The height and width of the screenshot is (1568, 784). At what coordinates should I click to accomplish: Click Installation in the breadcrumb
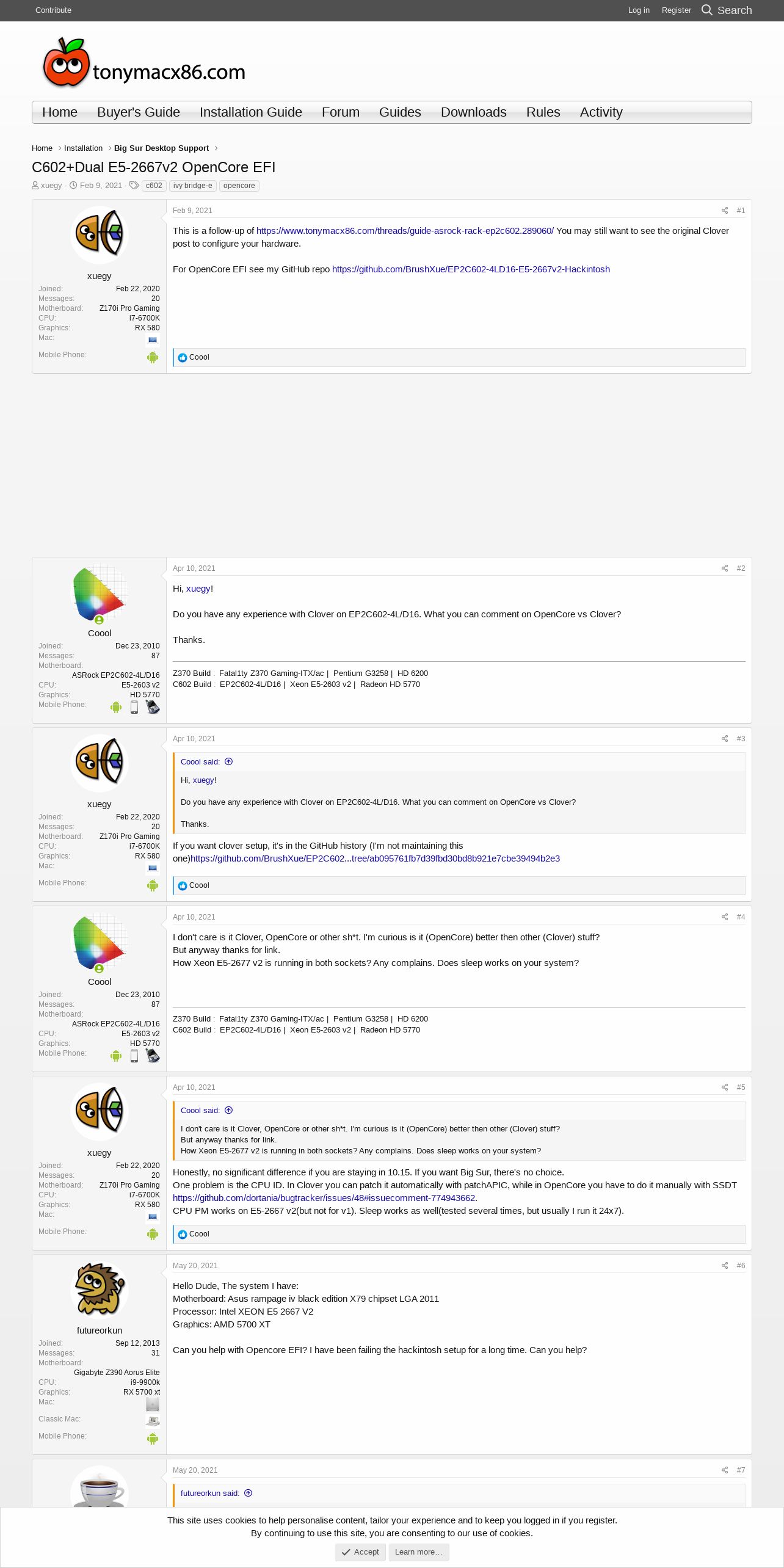pyautogui.click(x=83, y=148)
